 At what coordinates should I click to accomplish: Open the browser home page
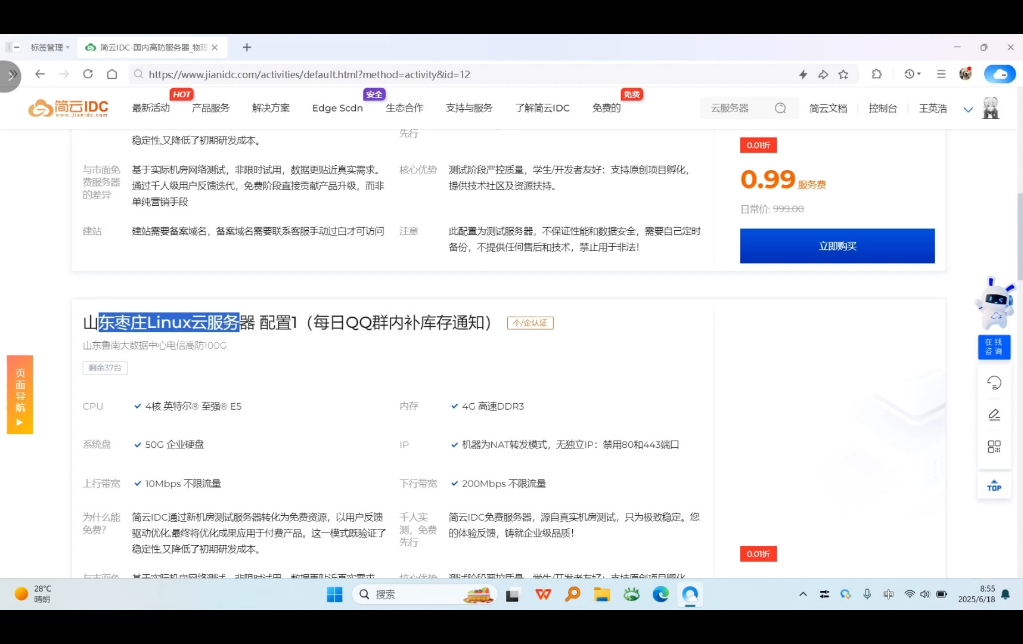pos(112,74)
